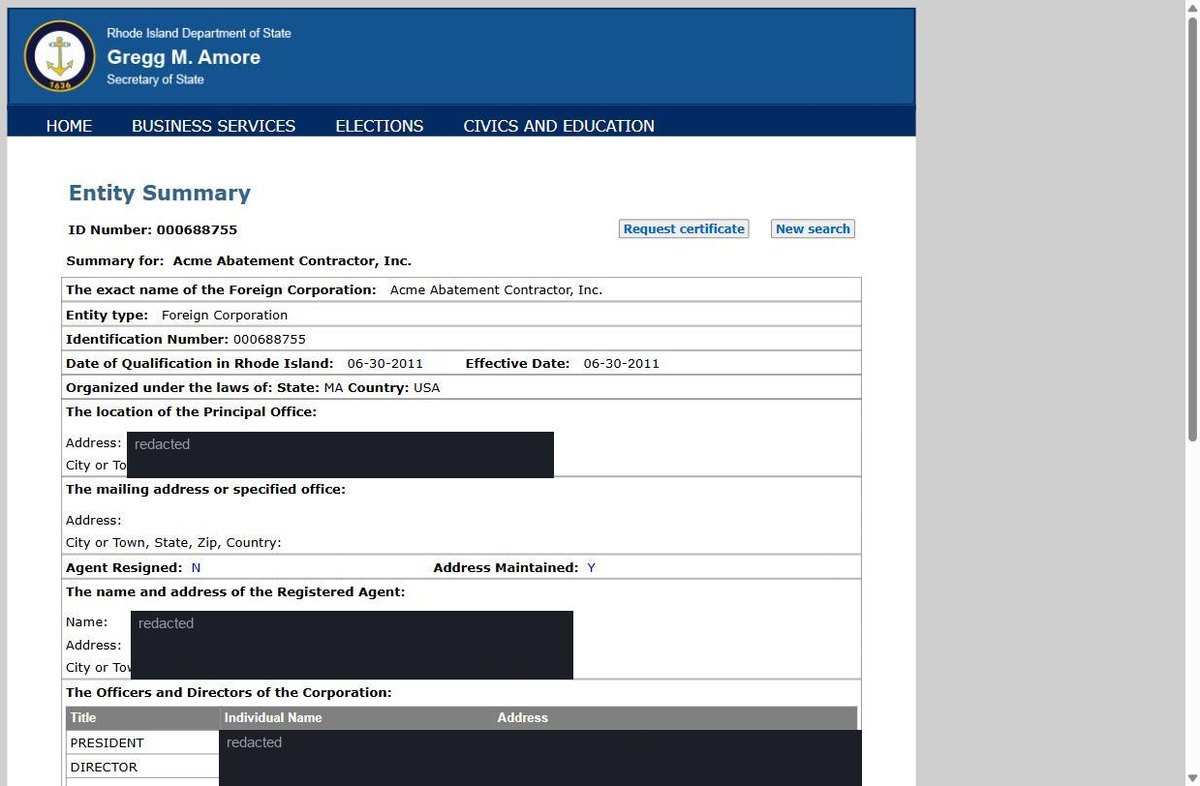Open the BUSINESS SERVICES menu
Screen dimensions: 1200x786
tap(214, 126)
